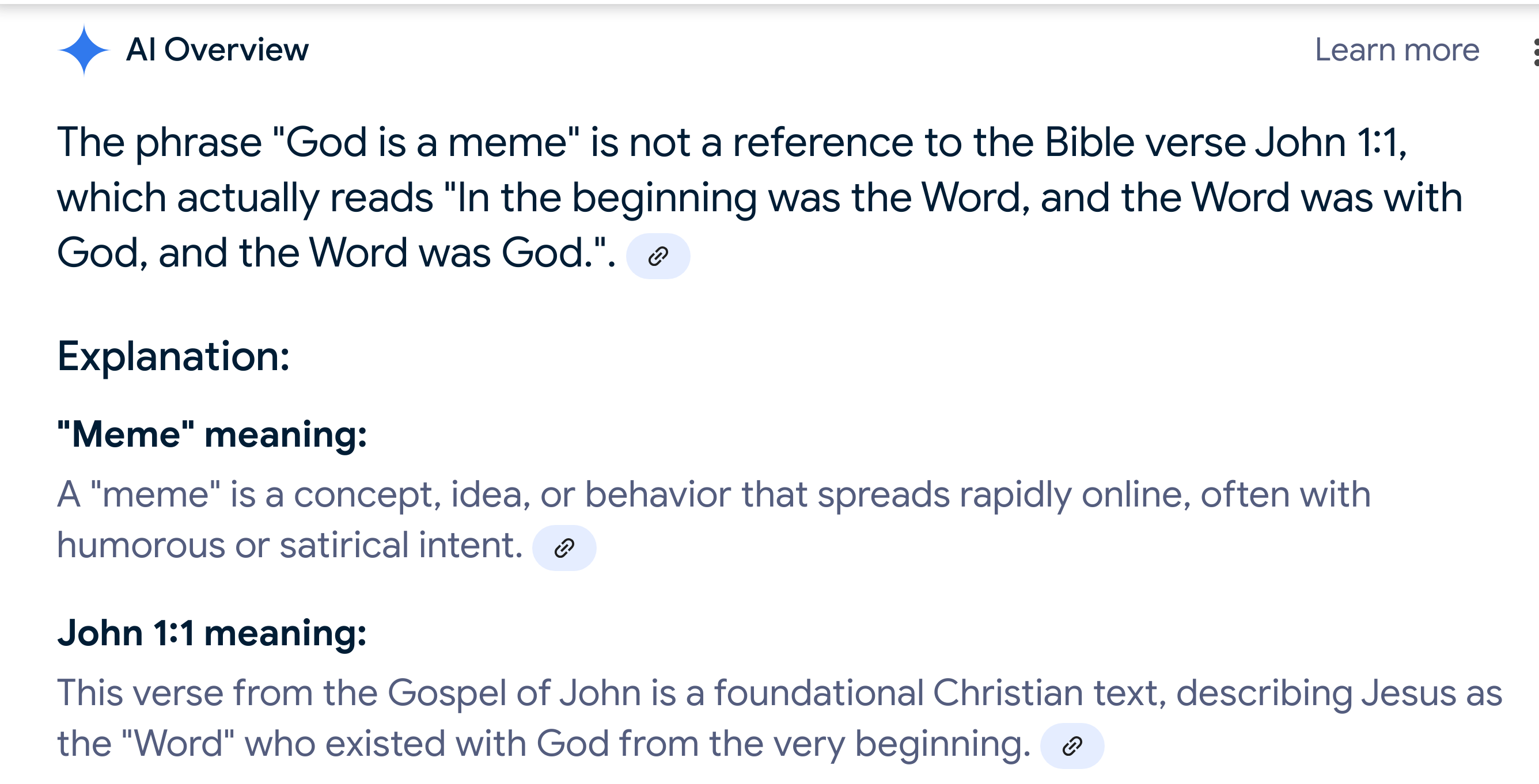Click the "Explanation:" heading
1539x784 pixels.
[x=173, y=356]
